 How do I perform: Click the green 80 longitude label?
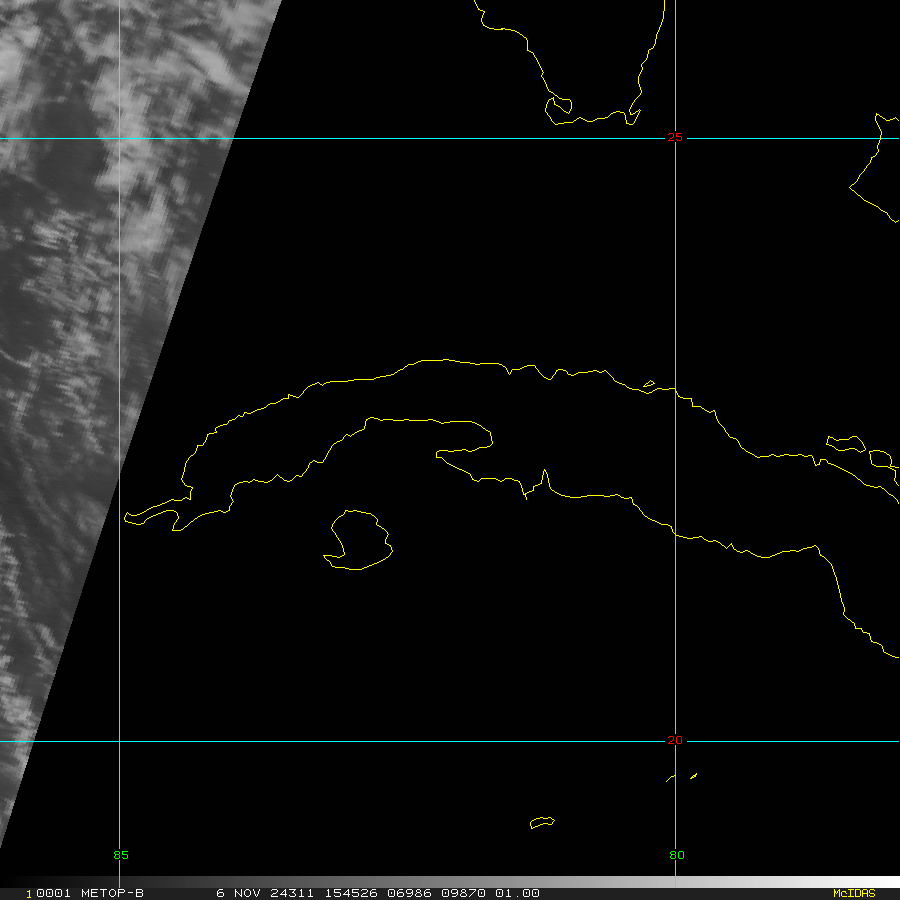(677, 855)
